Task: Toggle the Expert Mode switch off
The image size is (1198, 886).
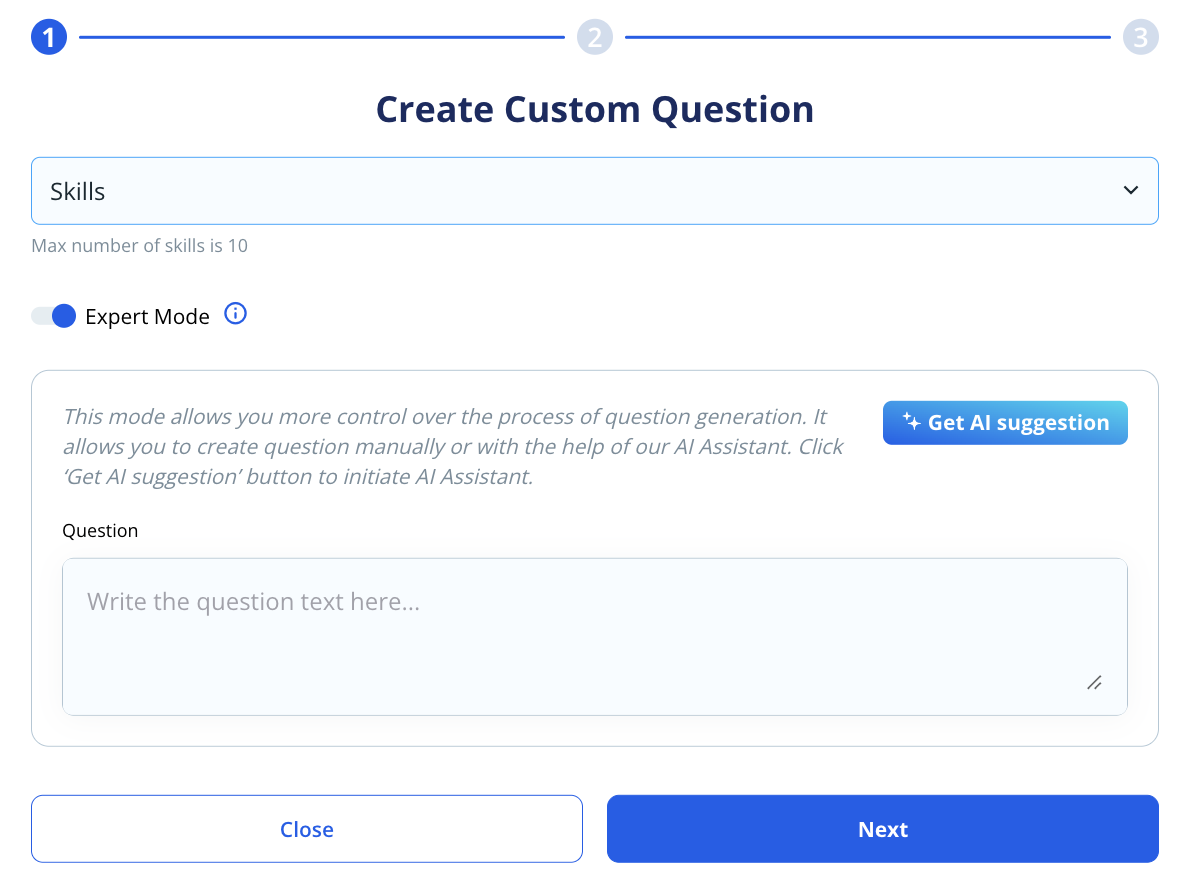Action: tap(53, 315)
